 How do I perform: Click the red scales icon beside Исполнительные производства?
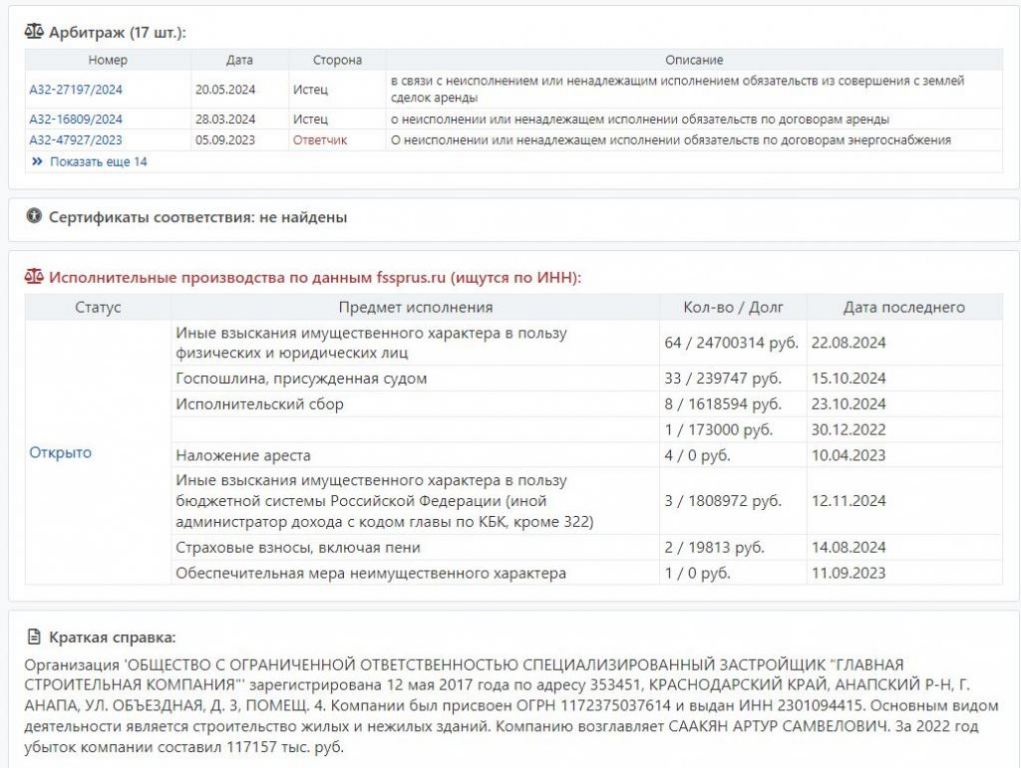(x=34, y=278)
